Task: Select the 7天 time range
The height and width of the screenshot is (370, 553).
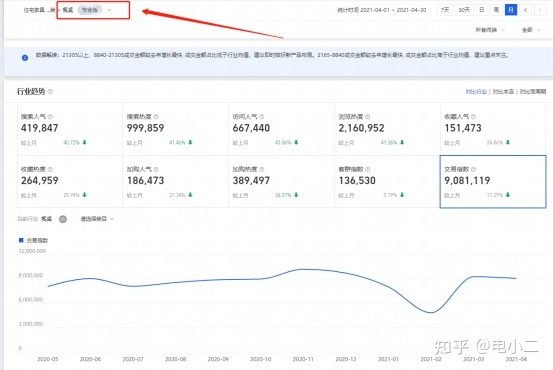Action: click(x=445, y=10)
